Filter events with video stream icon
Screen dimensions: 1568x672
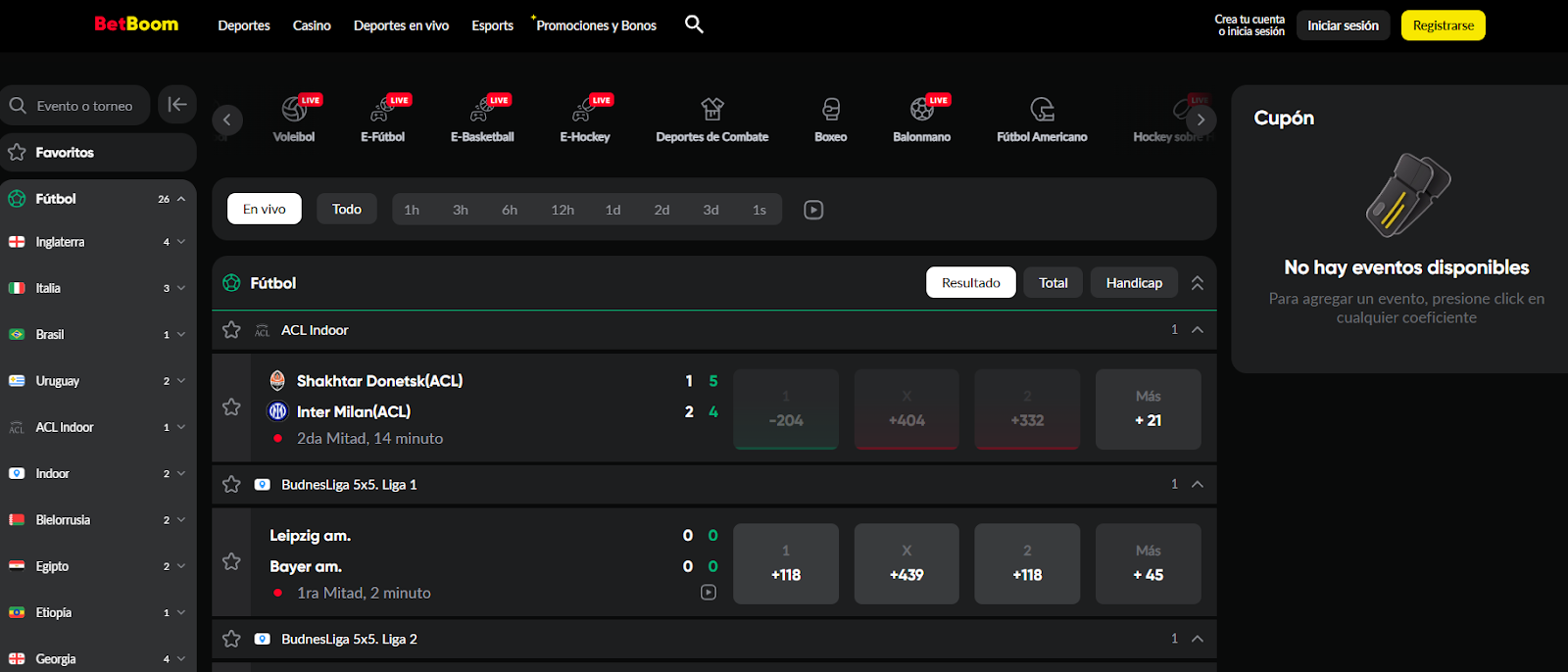[x=813, y=210]
